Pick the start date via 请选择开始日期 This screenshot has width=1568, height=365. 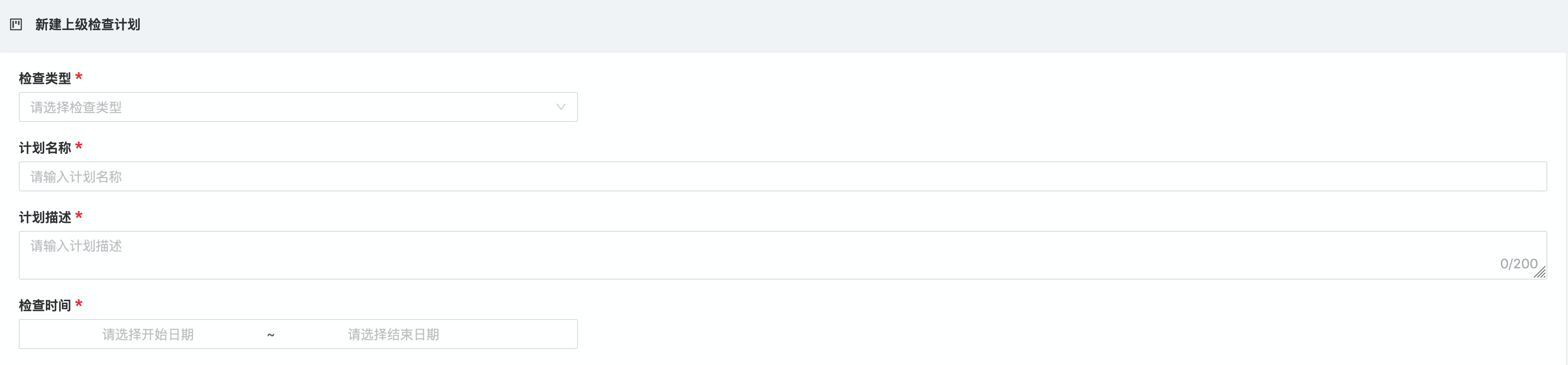148,335
